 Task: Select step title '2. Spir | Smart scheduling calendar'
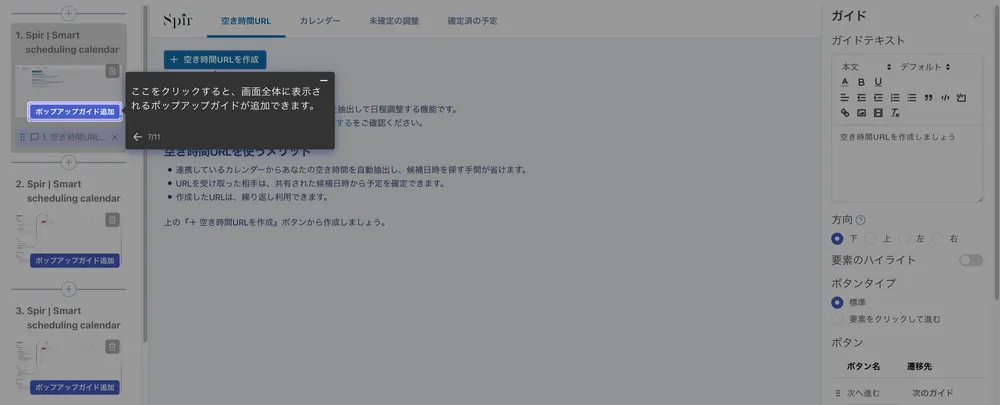click(x=68, y=191)
